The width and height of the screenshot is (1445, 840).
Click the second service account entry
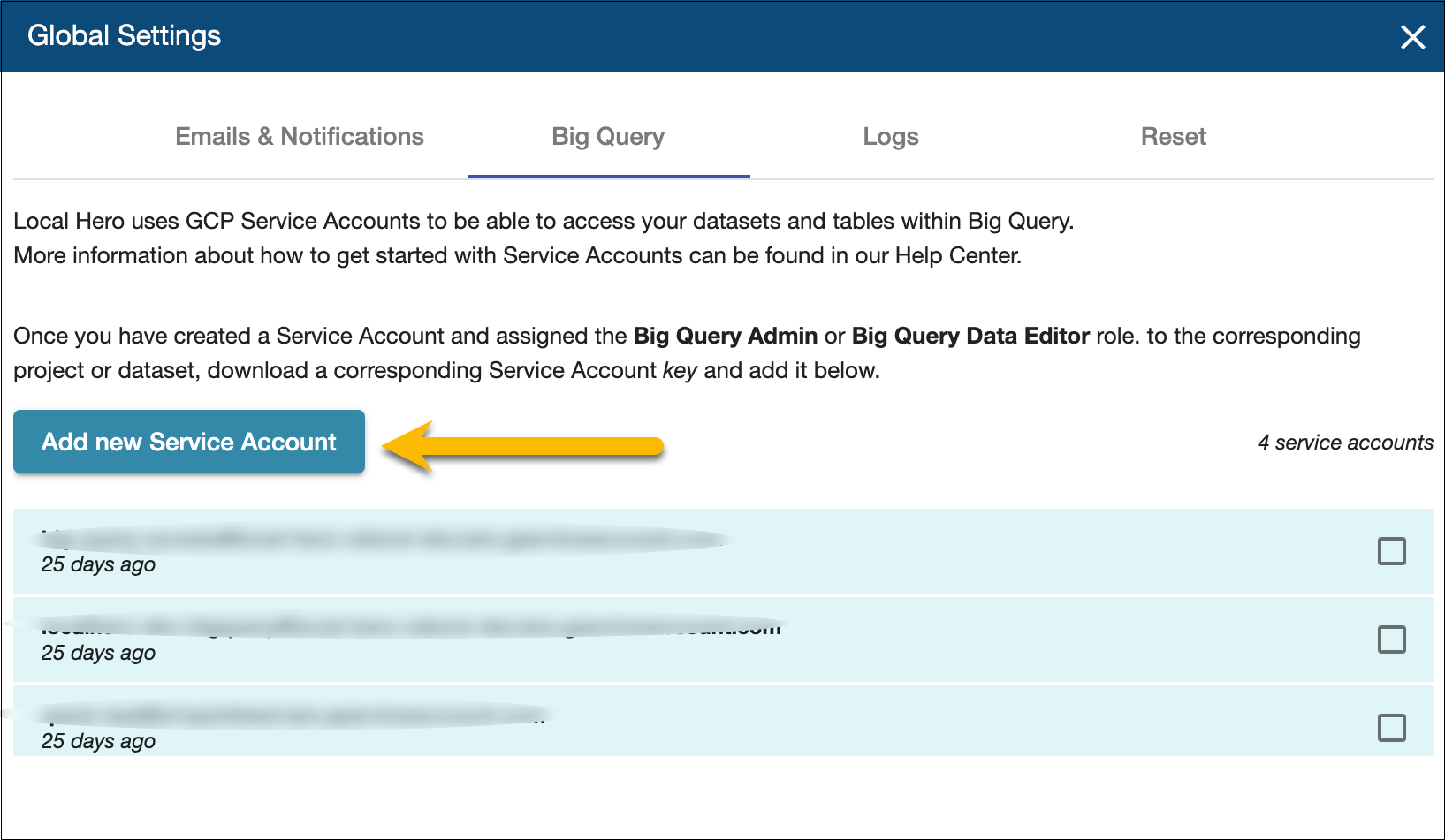[x=619, y=639]
